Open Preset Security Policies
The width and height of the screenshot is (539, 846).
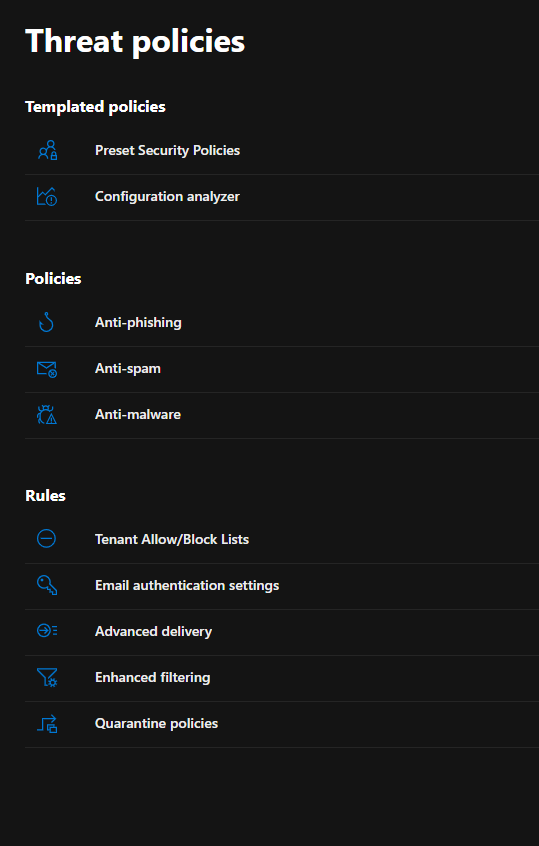(x=167, y=151)
